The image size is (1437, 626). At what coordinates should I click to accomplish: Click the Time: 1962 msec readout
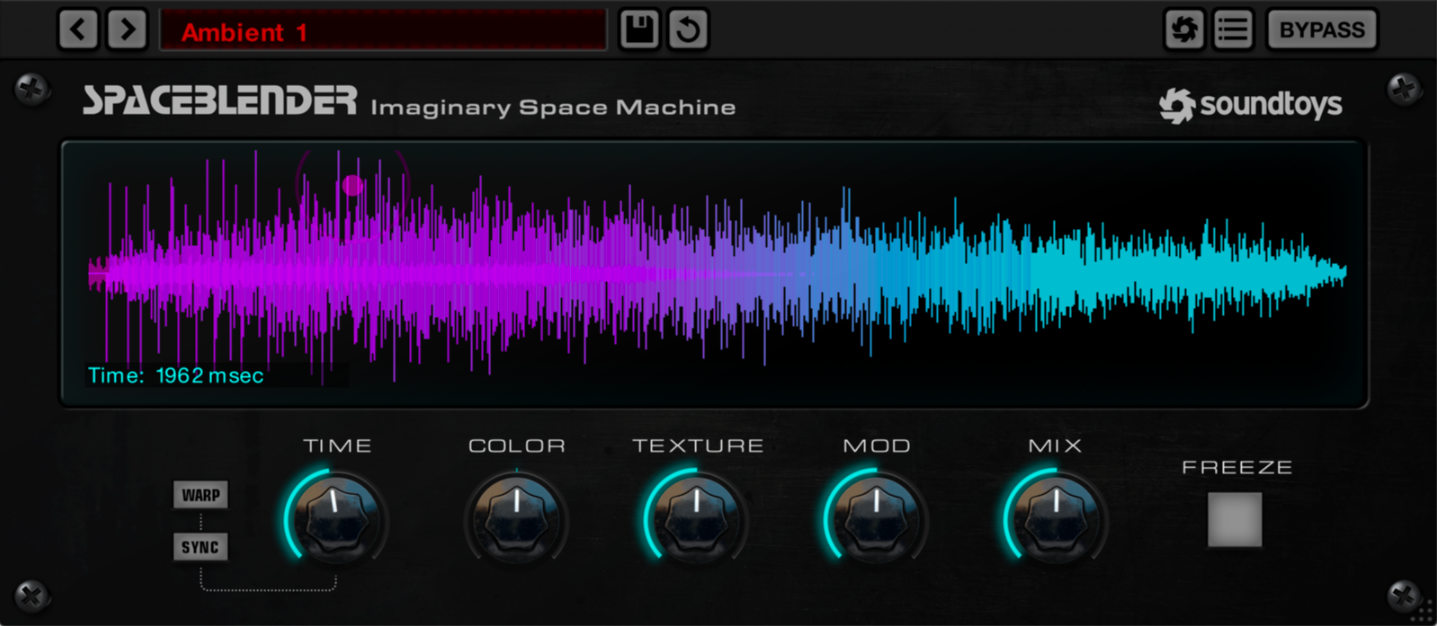[x=176, y=376]
